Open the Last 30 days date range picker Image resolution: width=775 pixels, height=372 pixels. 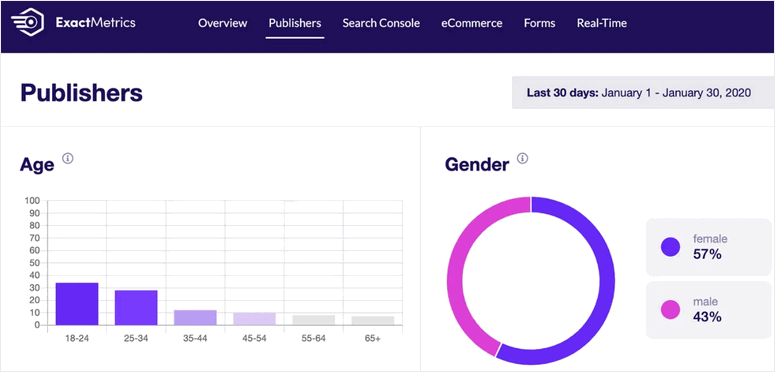(643, 92)
